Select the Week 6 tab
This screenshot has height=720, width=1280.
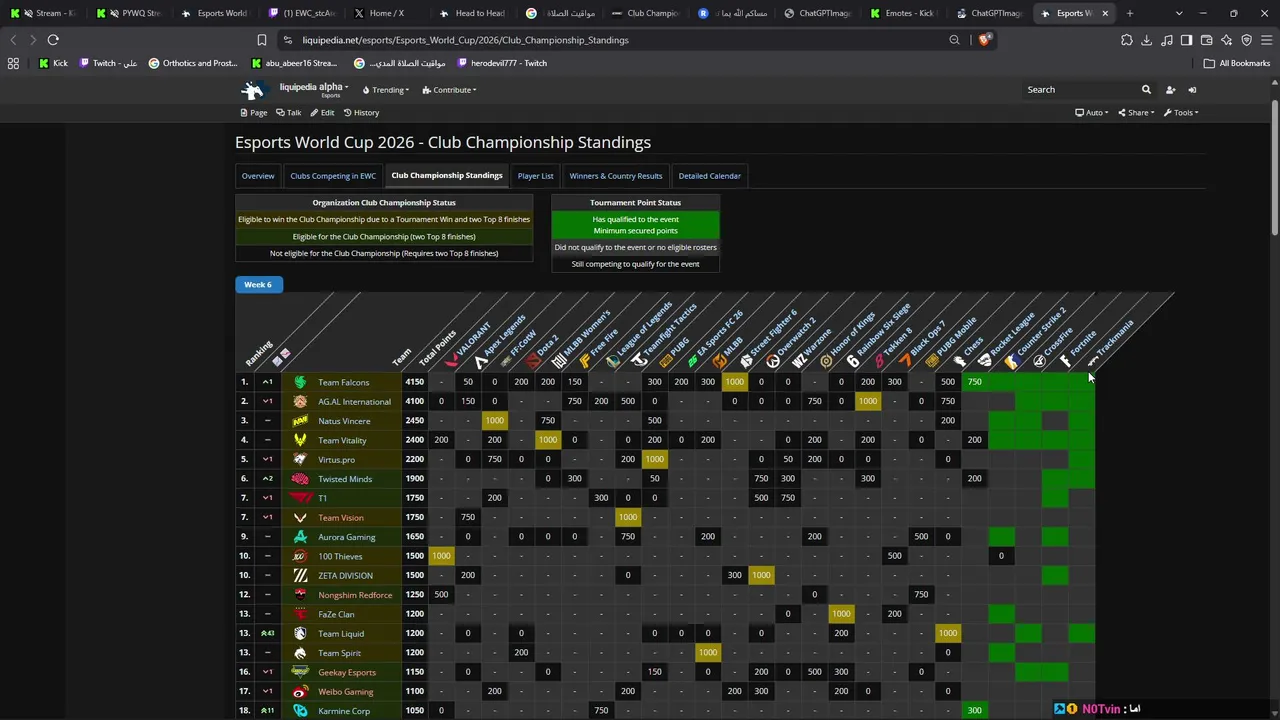pyautogui.click(x=258, y=285)
